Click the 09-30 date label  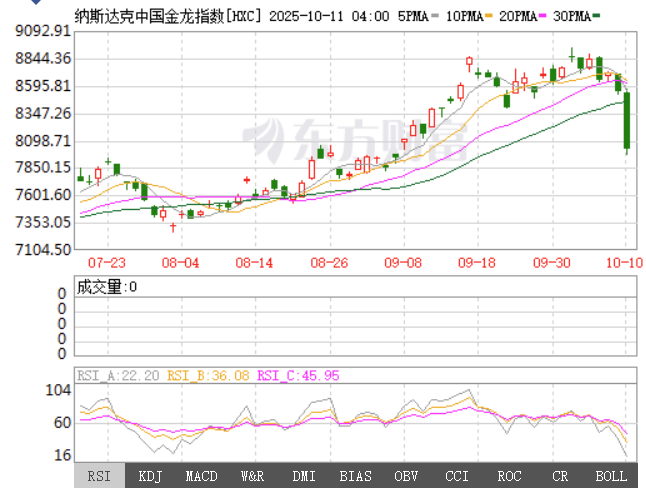point(552,263)
